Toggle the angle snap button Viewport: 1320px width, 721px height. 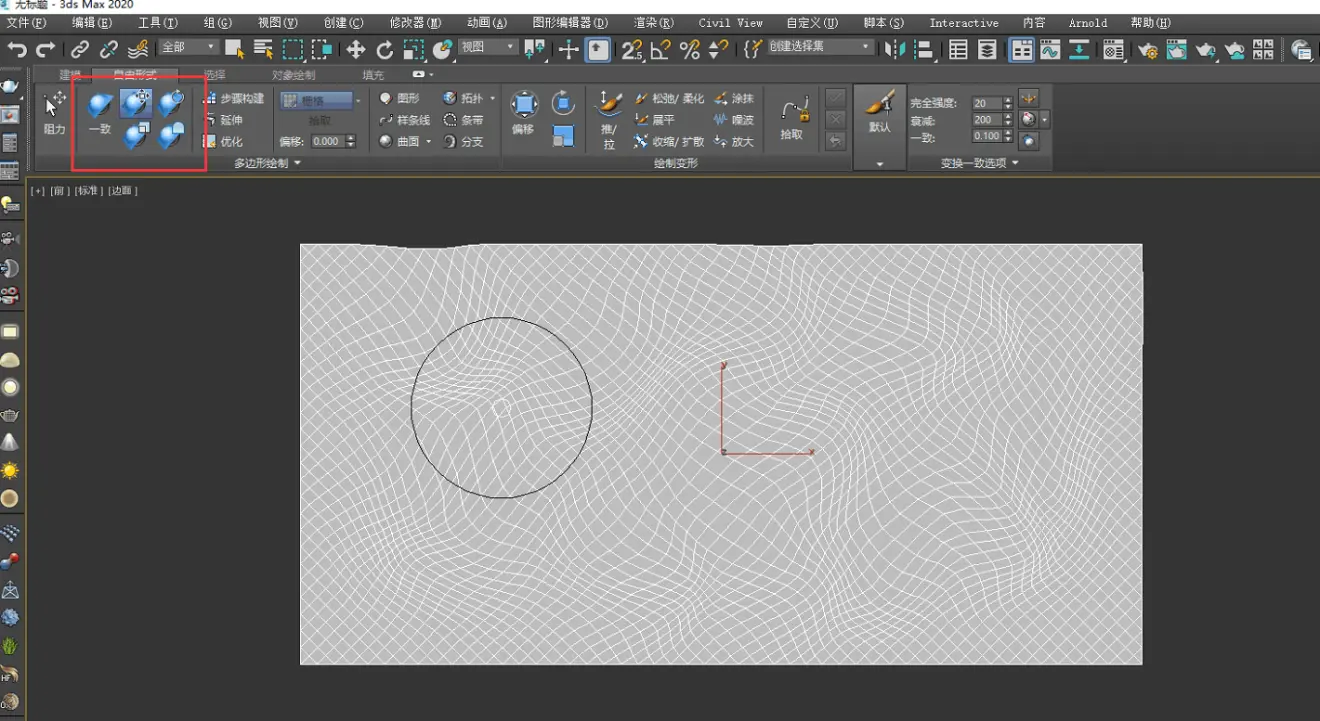tap(661, 49)
